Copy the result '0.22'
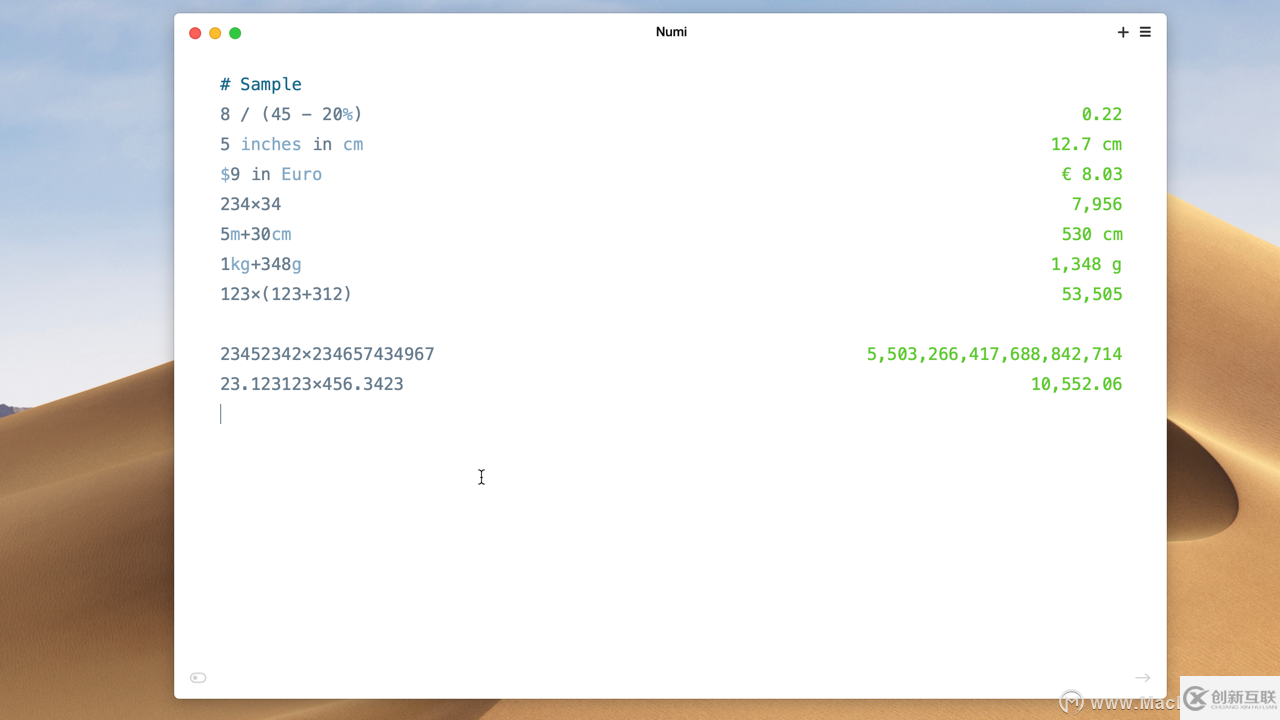The width and height of the screenshot is (1280, 720). 1102,114
